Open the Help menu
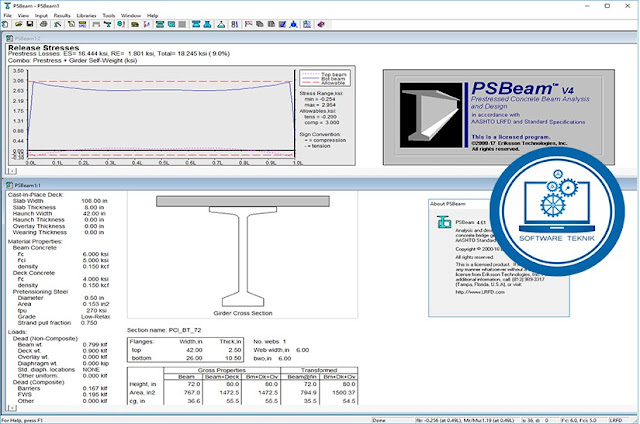Screen dimensions: 640x424 point(152,16)
